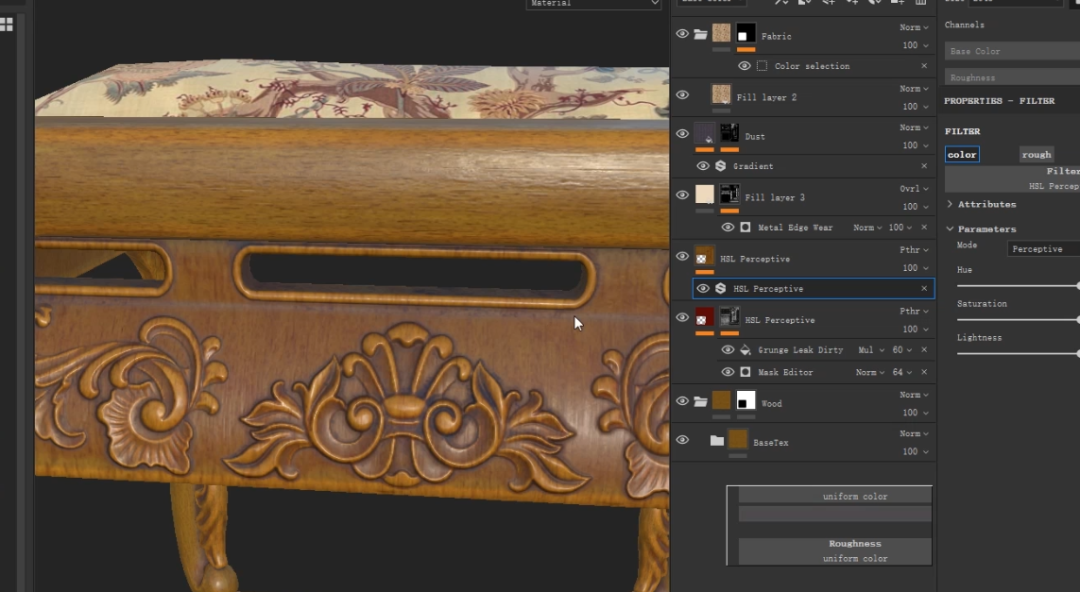Hide the Wood folder layer
This screenshot has width=1080, height=592.
(x=682, y=401)
